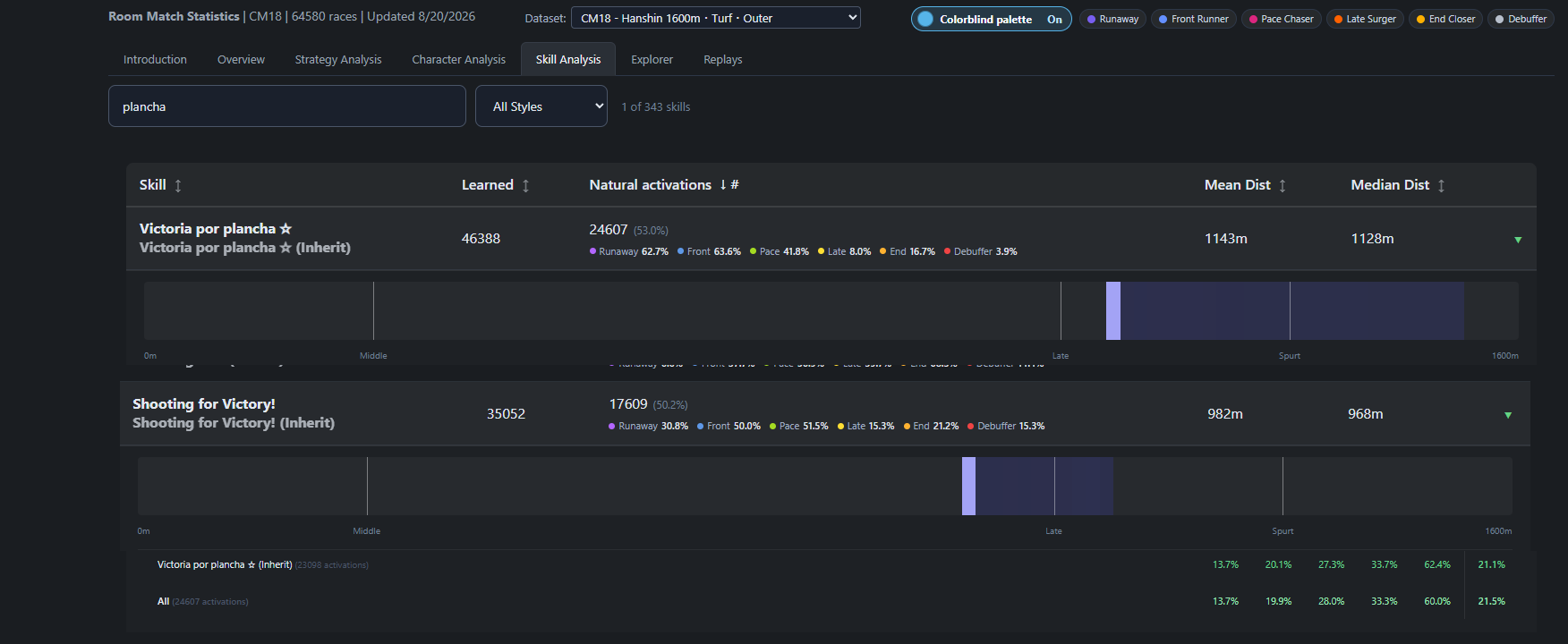Select the Shooting for Victory! skill name
This screenshot has width=1568, height=644.
click(204, 404)
